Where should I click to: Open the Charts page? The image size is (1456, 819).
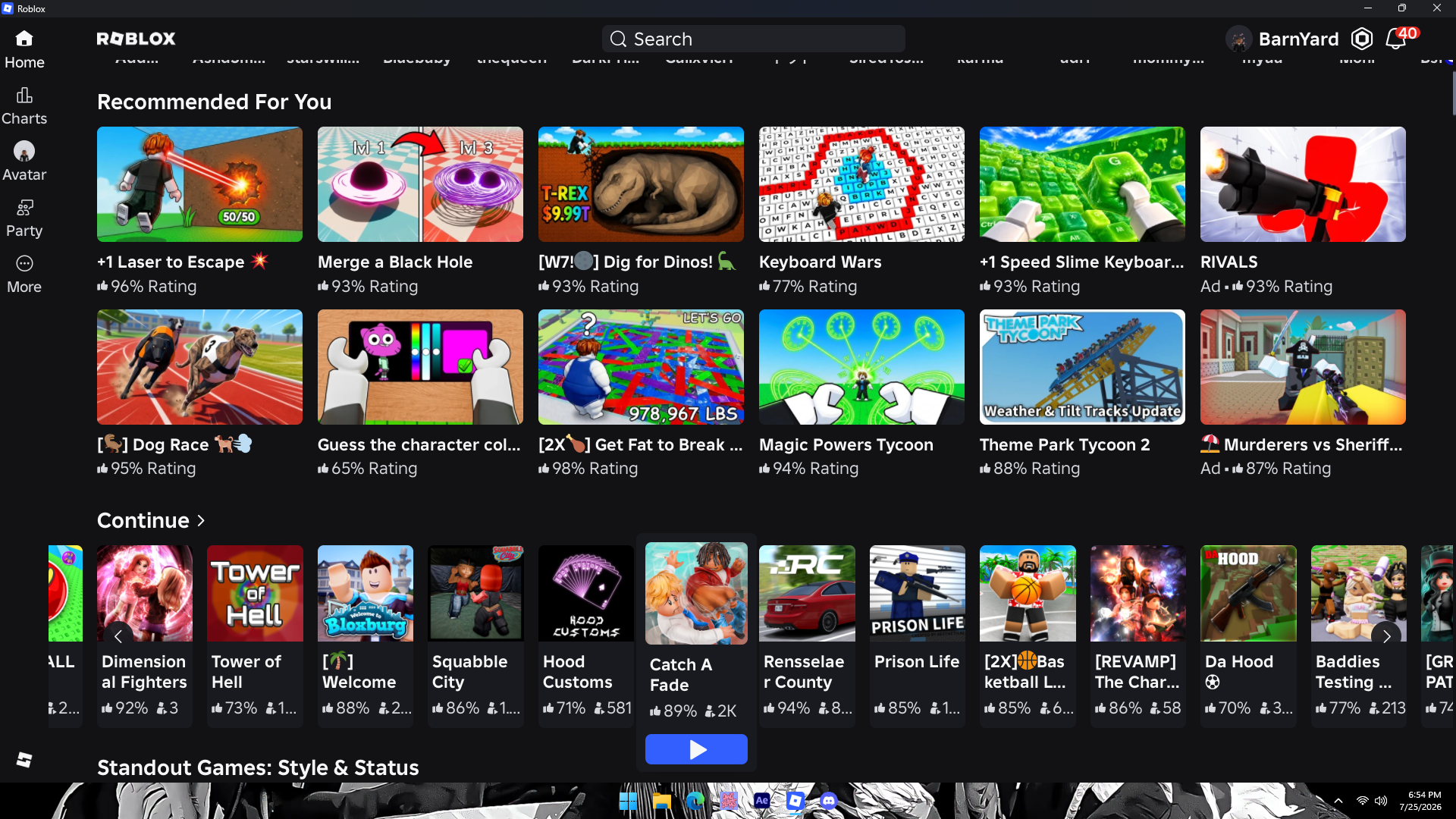[24, 105]
